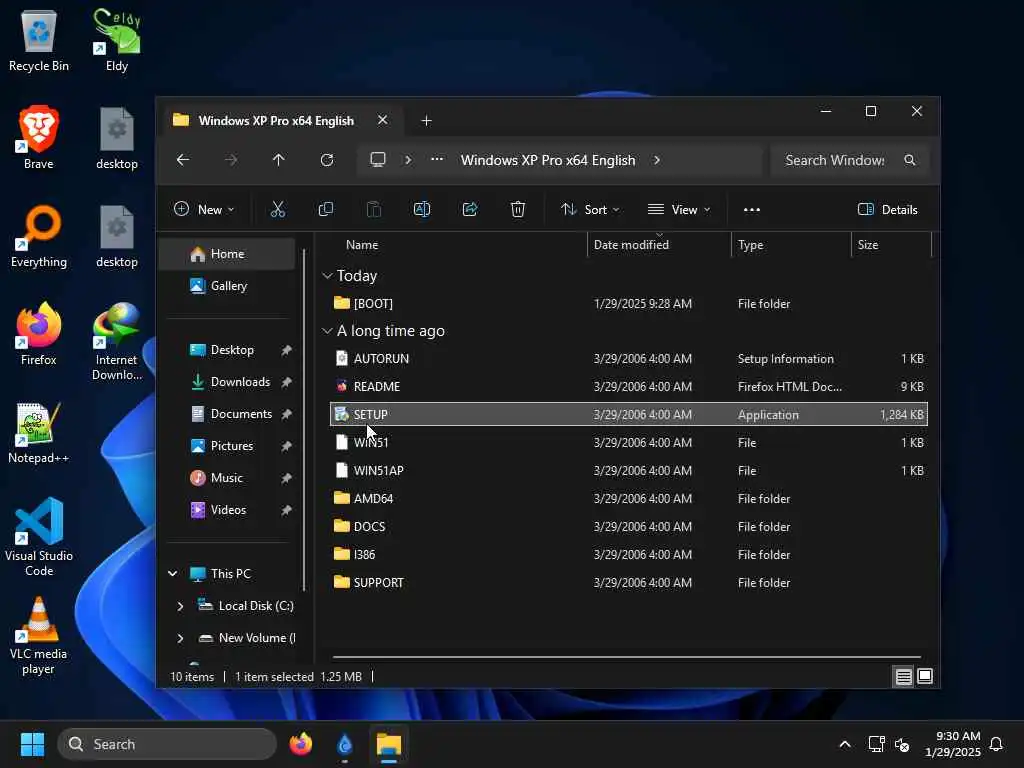
Task: Open Pictures in the navigation pane
Action: click(x=227, y=446)
